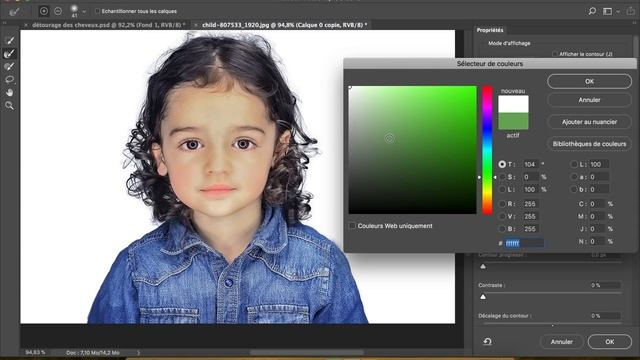Click the V value field 255
640x360 pixels.
click(x=531, y=216)
